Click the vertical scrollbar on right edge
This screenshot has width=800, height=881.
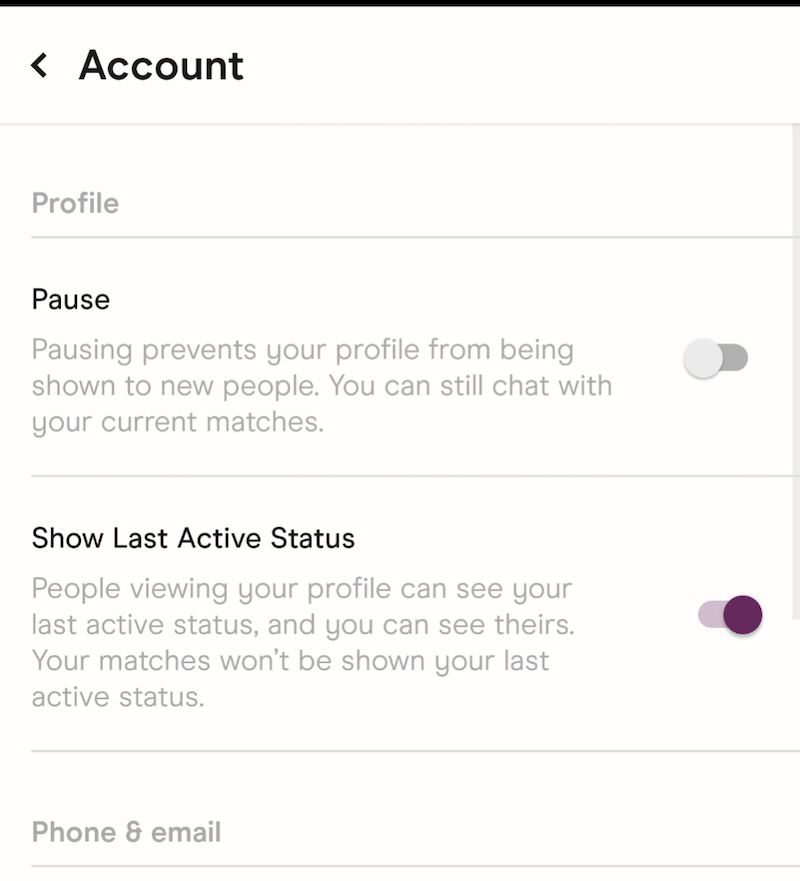point(795,370)
